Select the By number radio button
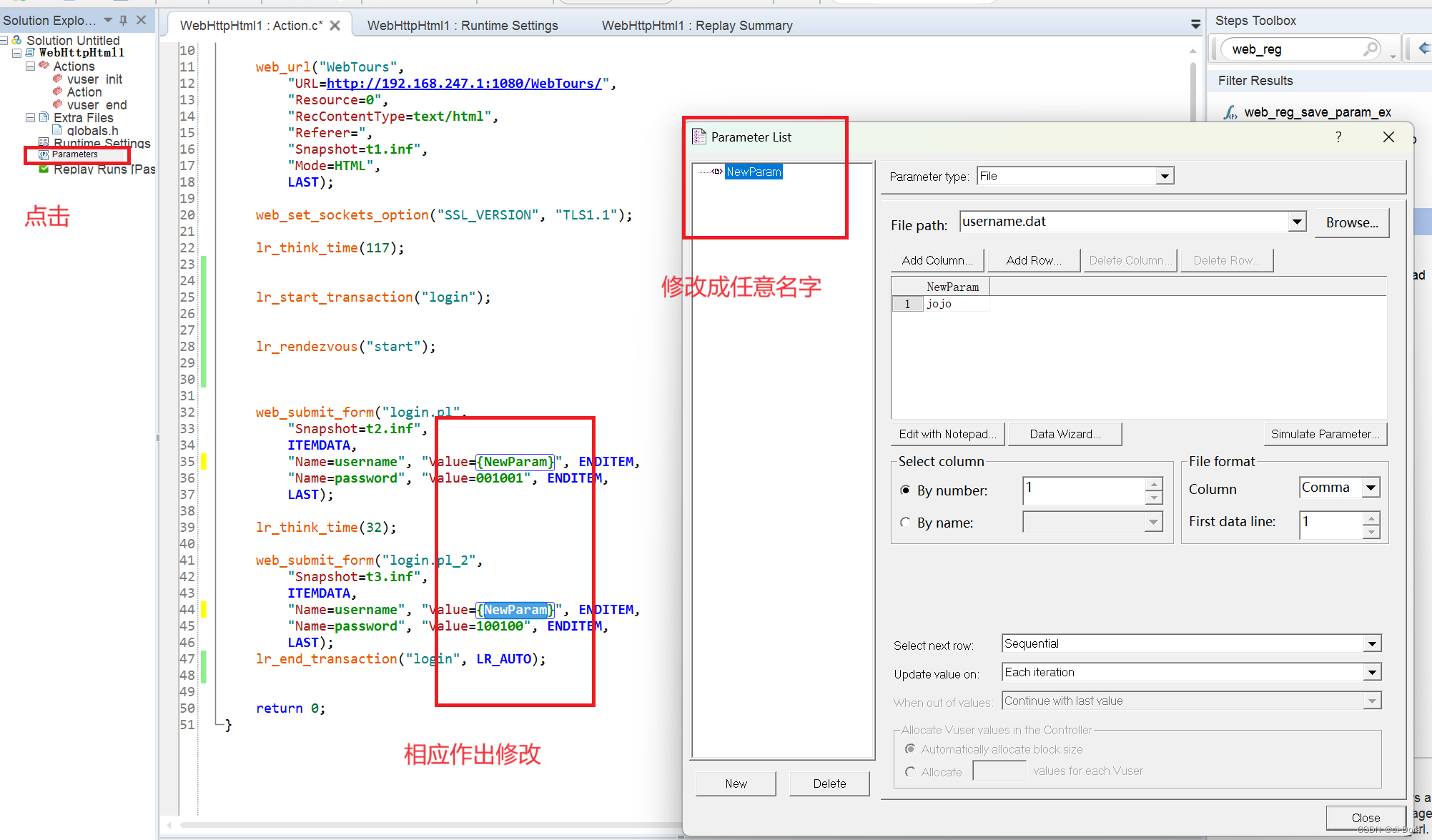The width and height of the screenshot is (1432, 840). [906, 490]
